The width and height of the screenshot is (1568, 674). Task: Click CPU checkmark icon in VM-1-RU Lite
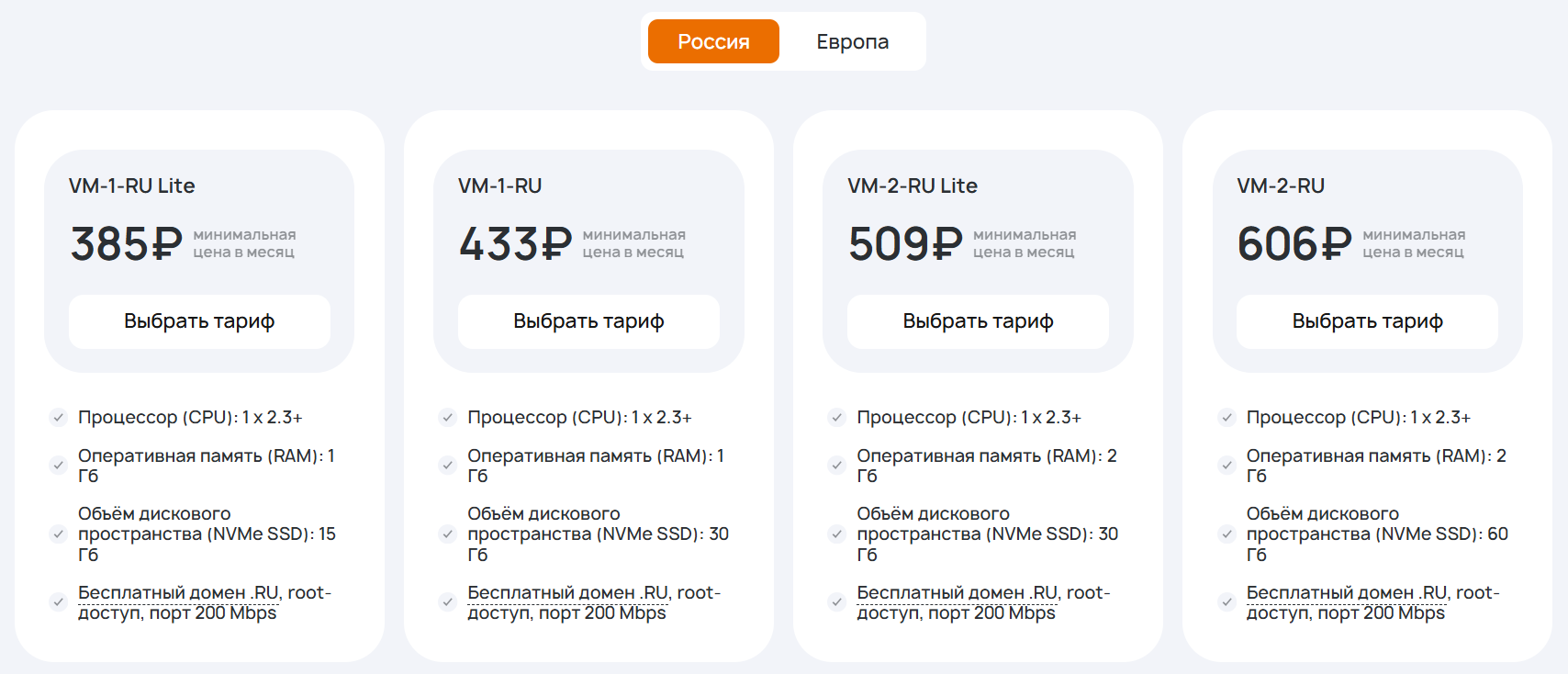pyautogui.click(x=59, y=418)
